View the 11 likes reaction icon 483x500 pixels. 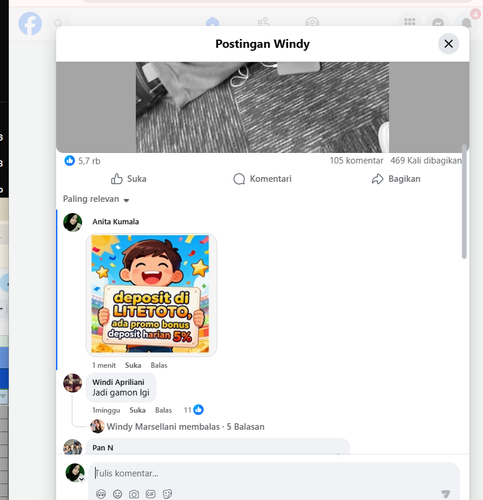[198, 410]
